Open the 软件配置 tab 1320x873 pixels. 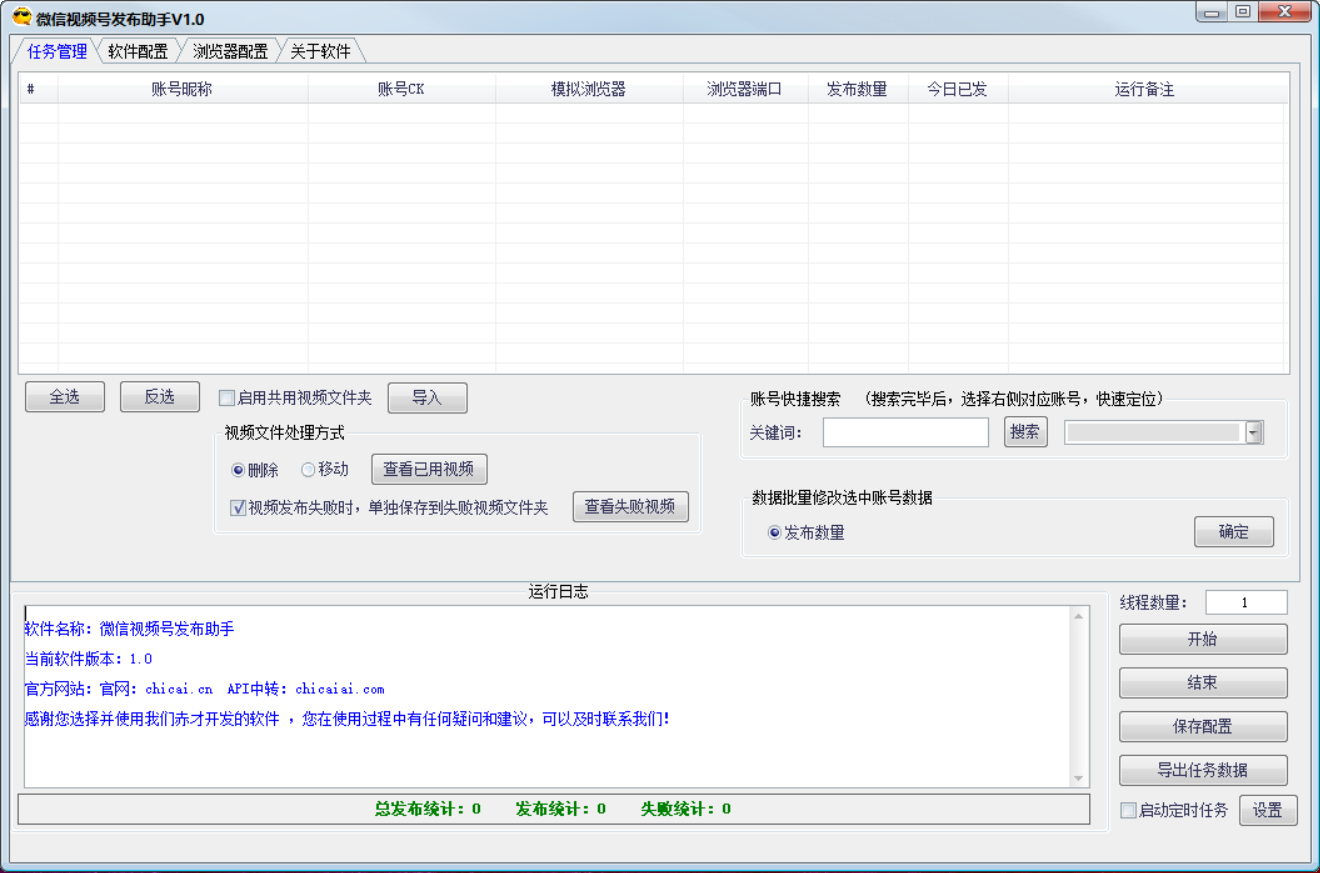pyautogui.click(x=138, y=52)
